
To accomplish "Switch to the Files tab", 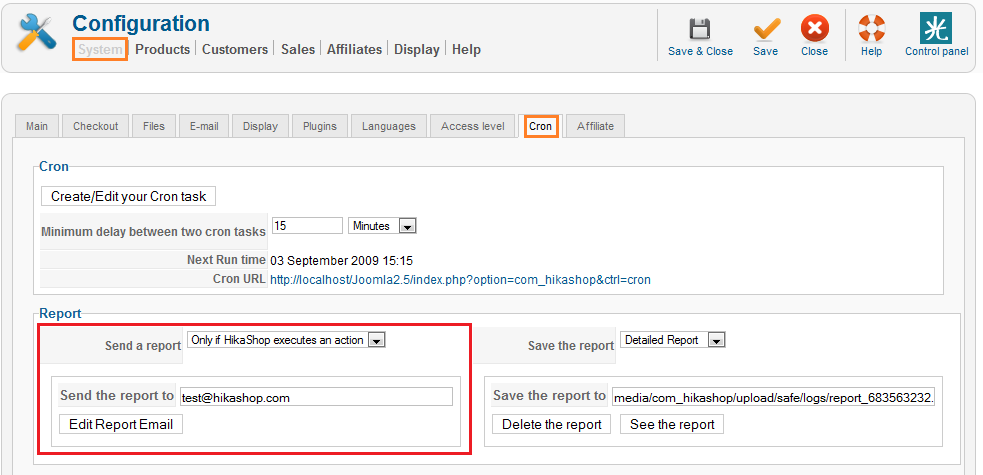I will coord(154,126).
